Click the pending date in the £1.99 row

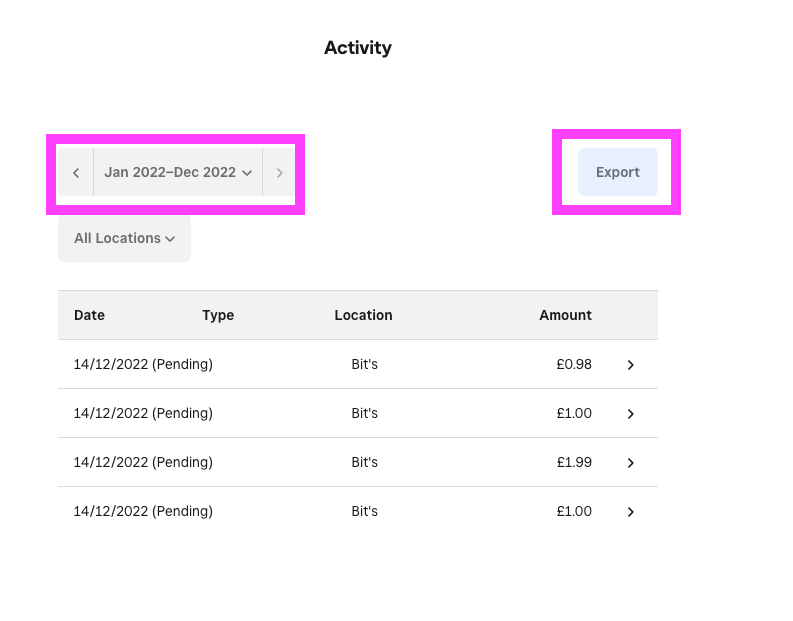coord(143,463)
